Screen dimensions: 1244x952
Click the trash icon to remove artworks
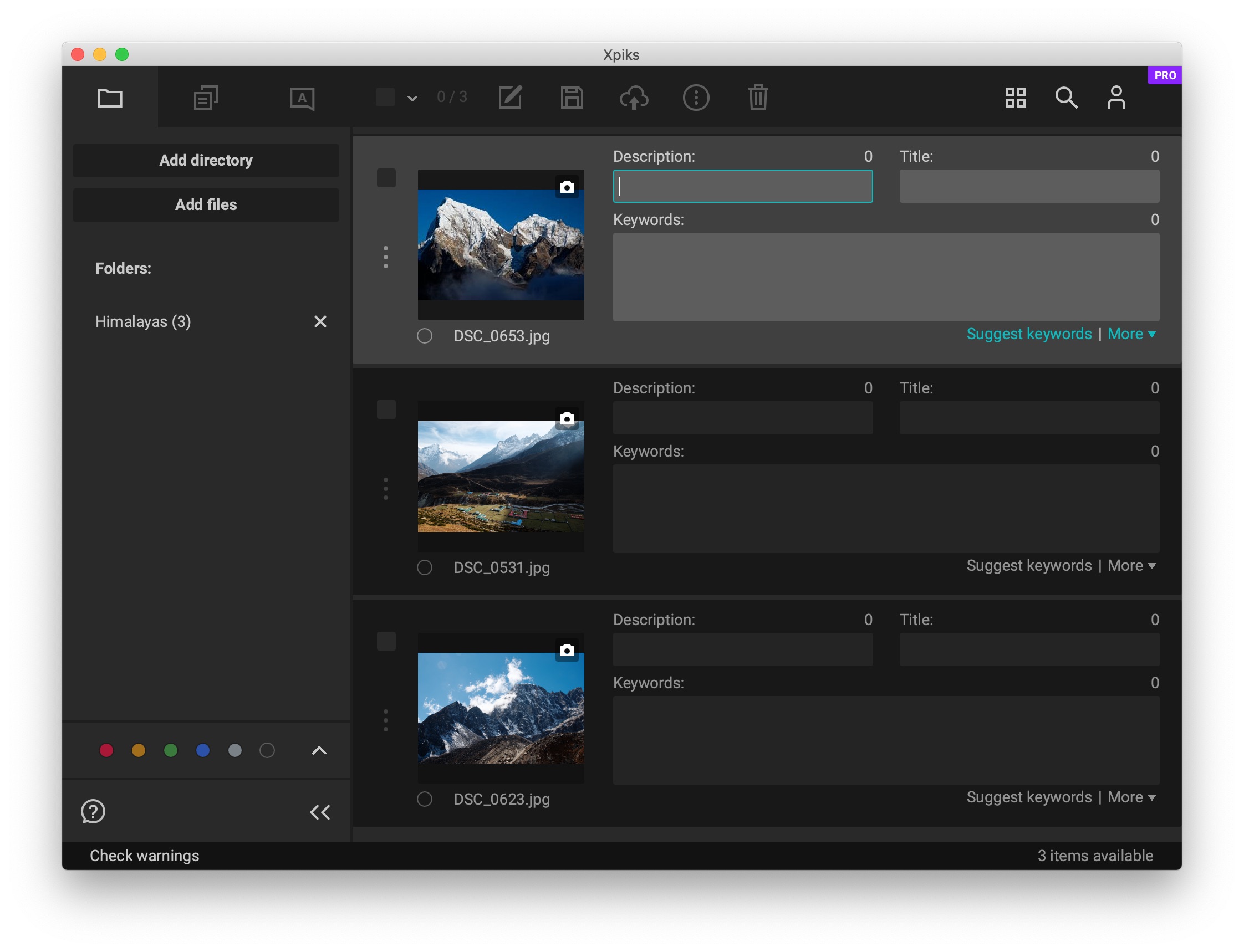pos(758,98)
